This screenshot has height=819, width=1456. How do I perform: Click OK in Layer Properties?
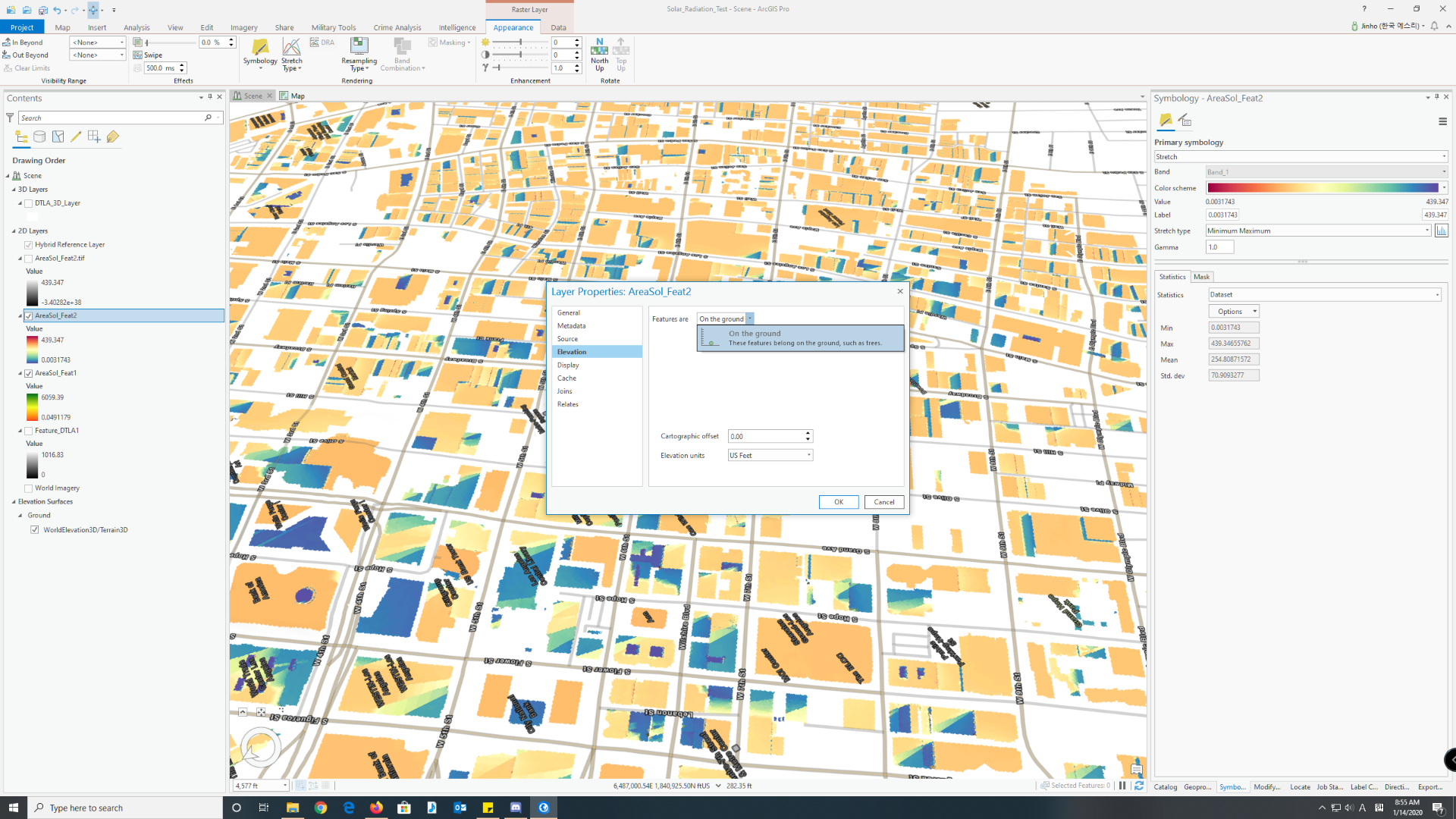[x=839, y=502]
